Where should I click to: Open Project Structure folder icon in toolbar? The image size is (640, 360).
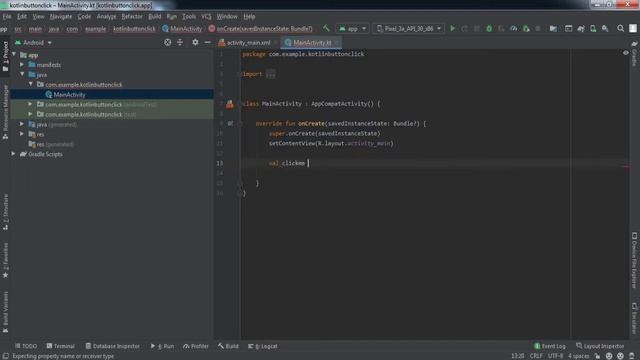pos(553,29)
